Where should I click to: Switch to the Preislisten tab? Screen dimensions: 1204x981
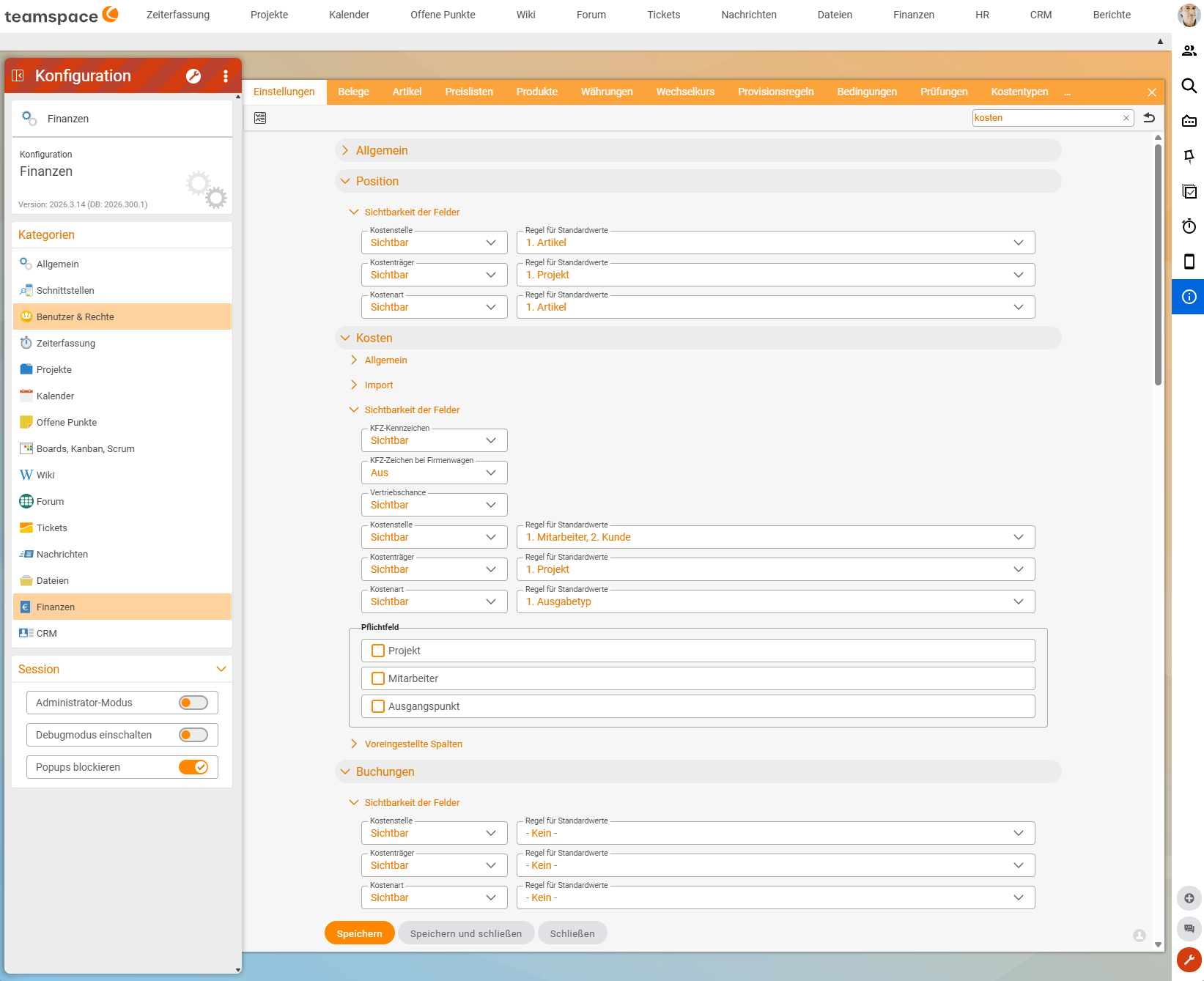click(469, 92)
